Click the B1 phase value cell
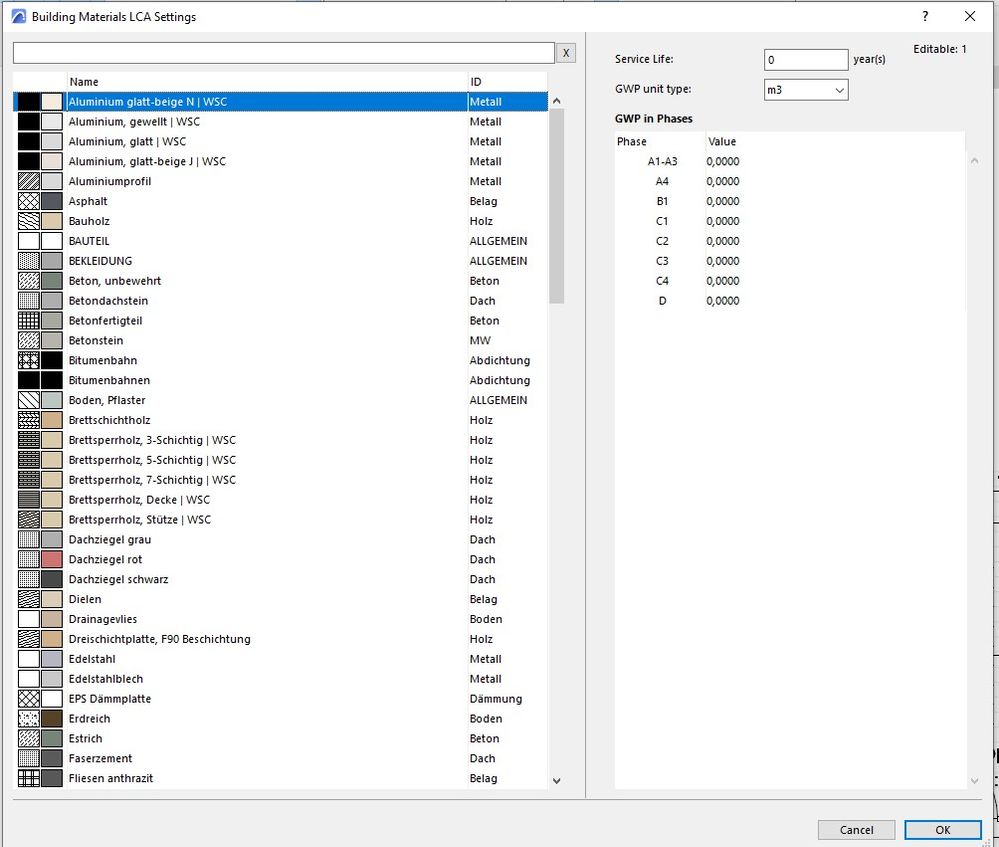 pyautogui.click(x=723, y=201)
